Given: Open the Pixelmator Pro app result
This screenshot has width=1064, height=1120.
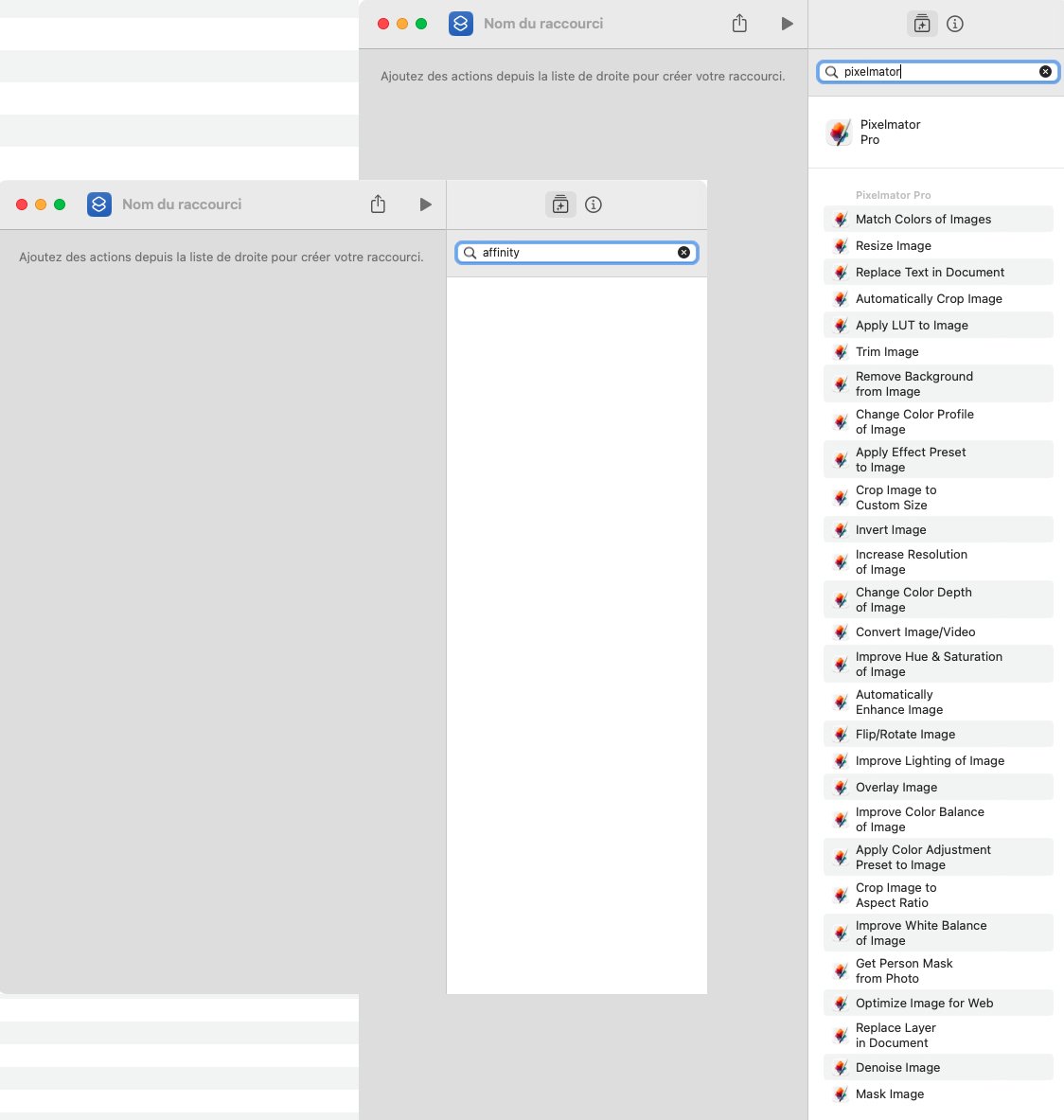Looking at the screenshot, I should point(936,133).
